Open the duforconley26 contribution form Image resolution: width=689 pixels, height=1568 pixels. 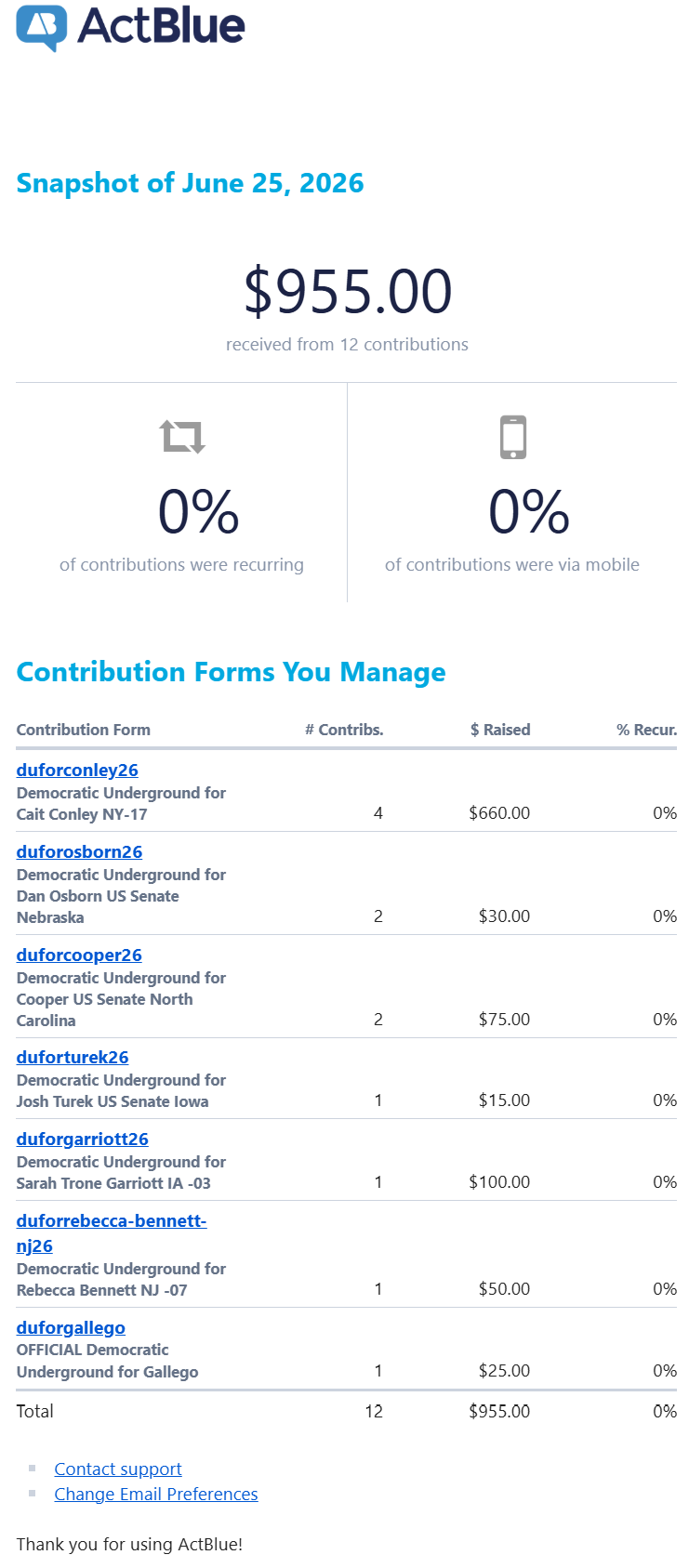(x=77, y=770)
